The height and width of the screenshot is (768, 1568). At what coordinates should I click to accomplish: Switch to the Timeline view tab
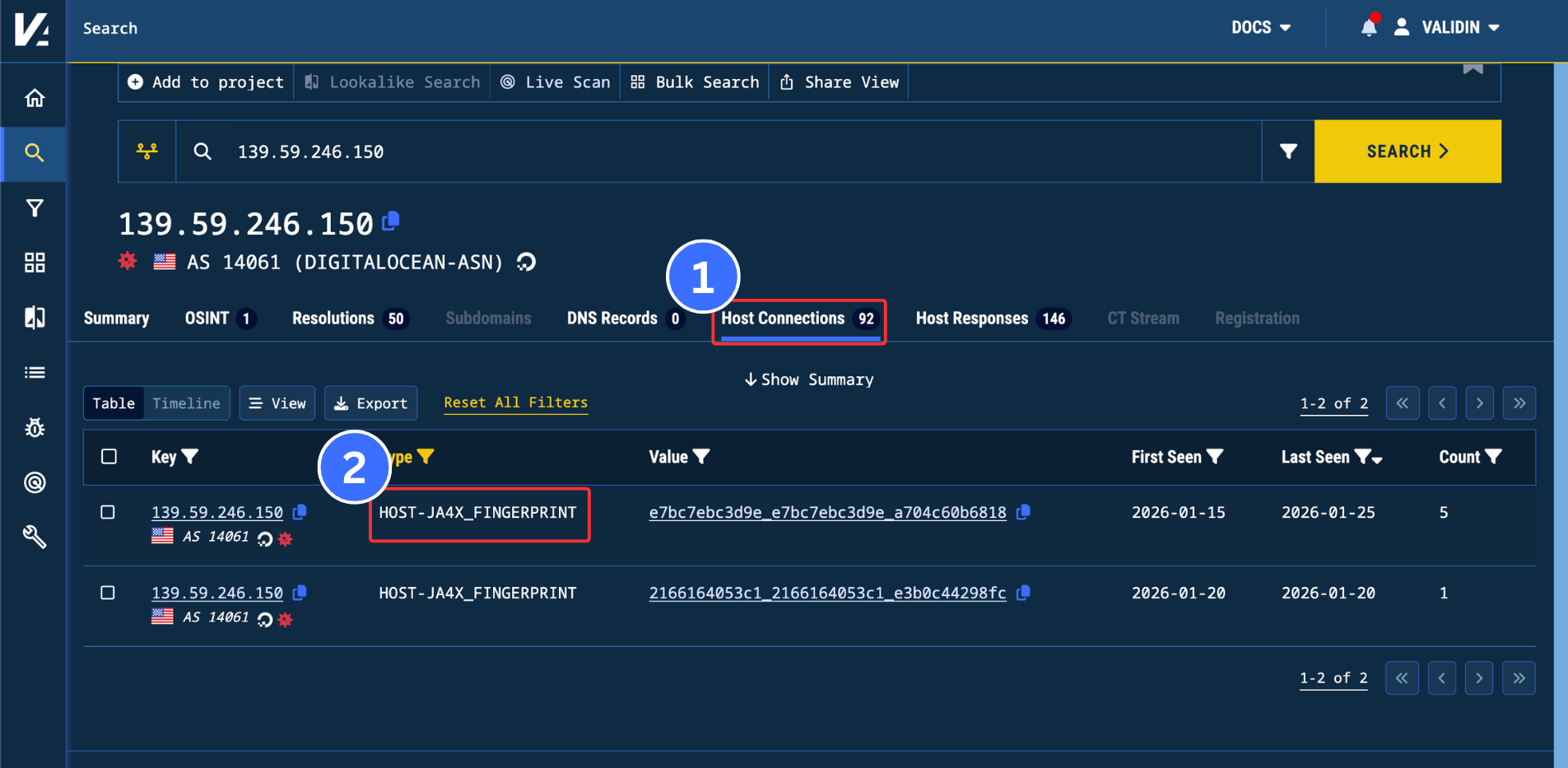click(x=186, y=403)
